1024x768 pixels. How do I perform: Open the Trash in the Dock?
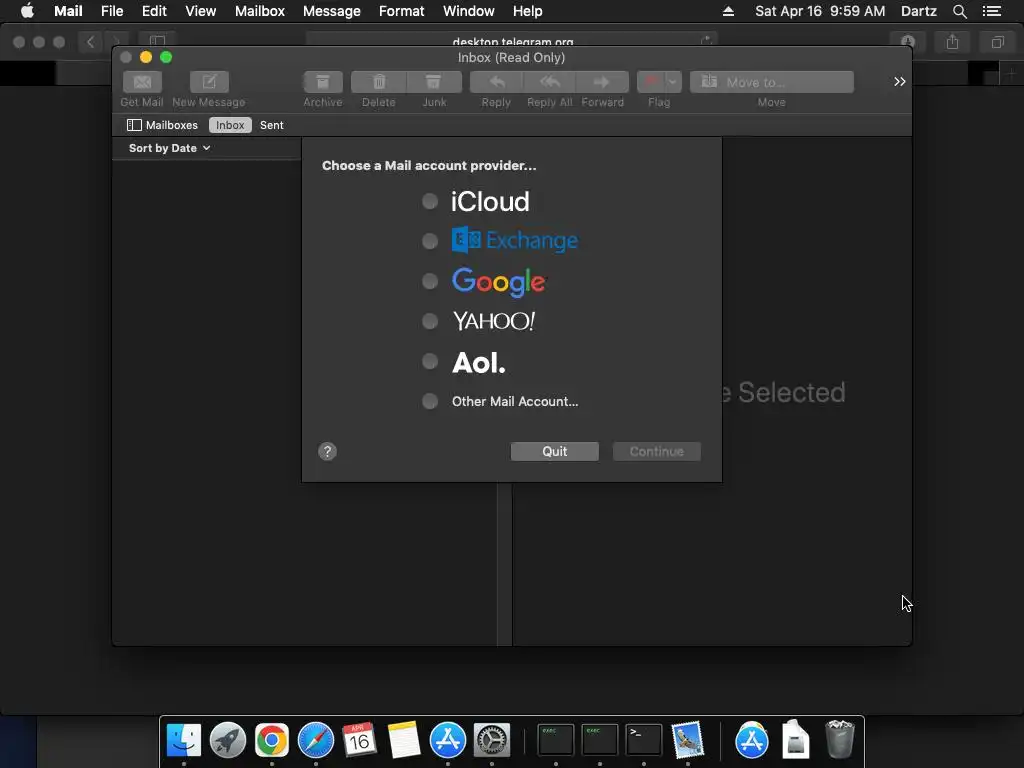[x=840, y=739]
